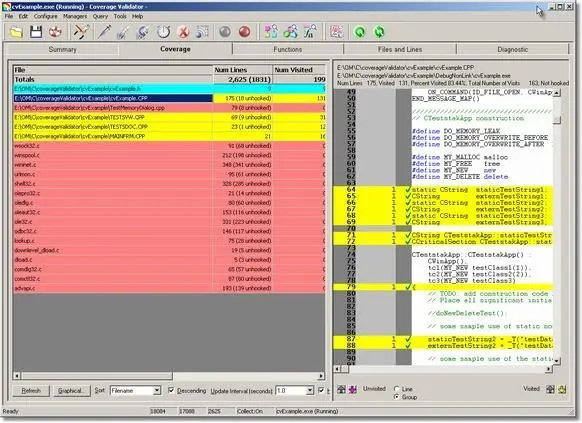Click the source view scroll down arrow
The image size is (582, 423).
click(x=557, y=361)
